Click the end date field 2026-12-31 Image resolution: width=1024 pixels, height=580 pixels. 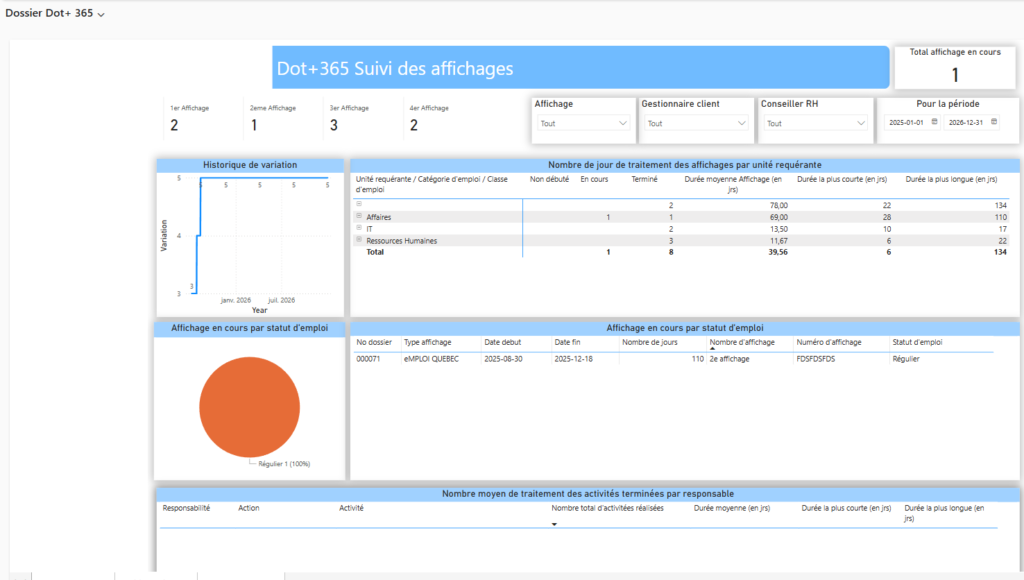[x=966, y=122]
